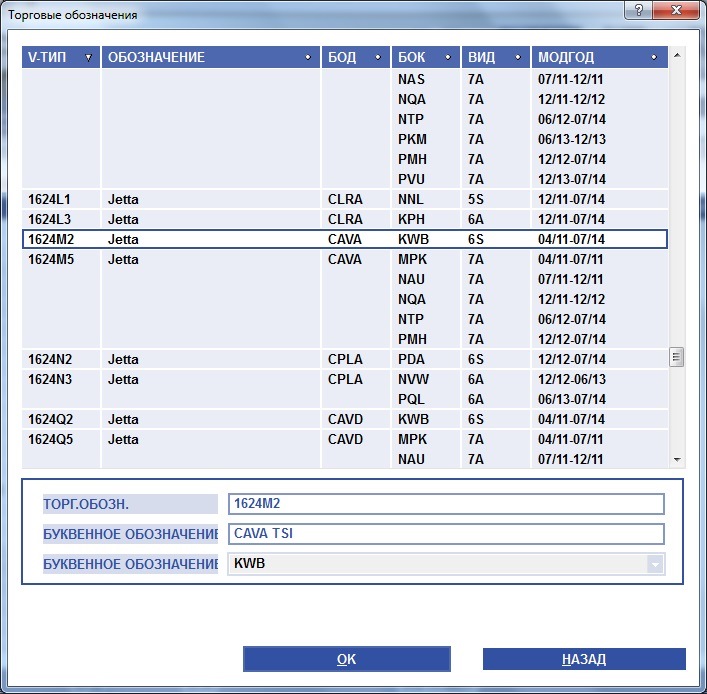Select row 1624Q2
Screen dimensions: 707x694
pos(344,419)
